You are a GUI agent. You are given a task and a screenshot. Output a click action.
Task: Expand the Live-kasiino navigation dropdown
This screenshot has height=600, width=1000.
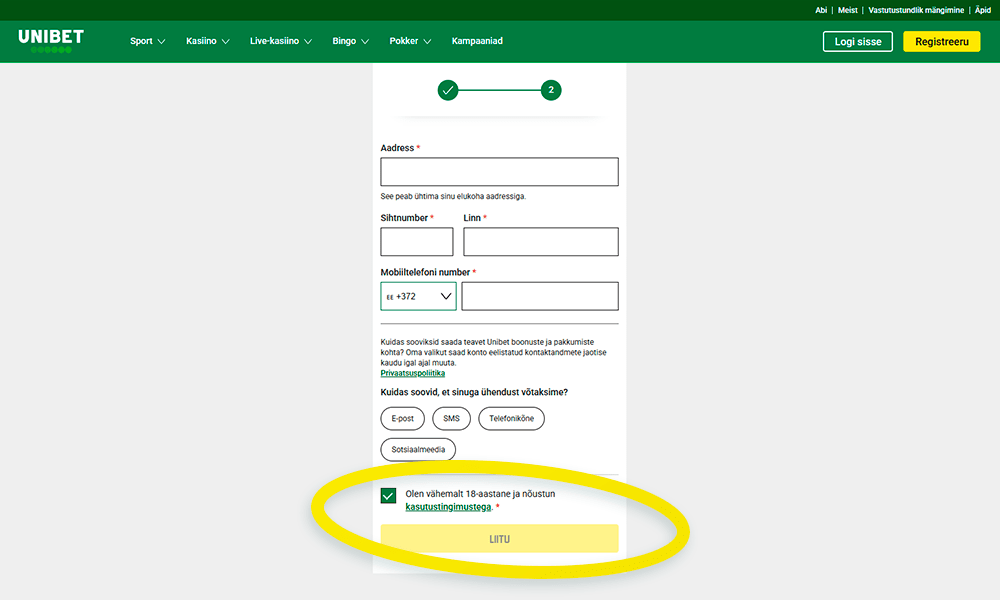(280, 41)
